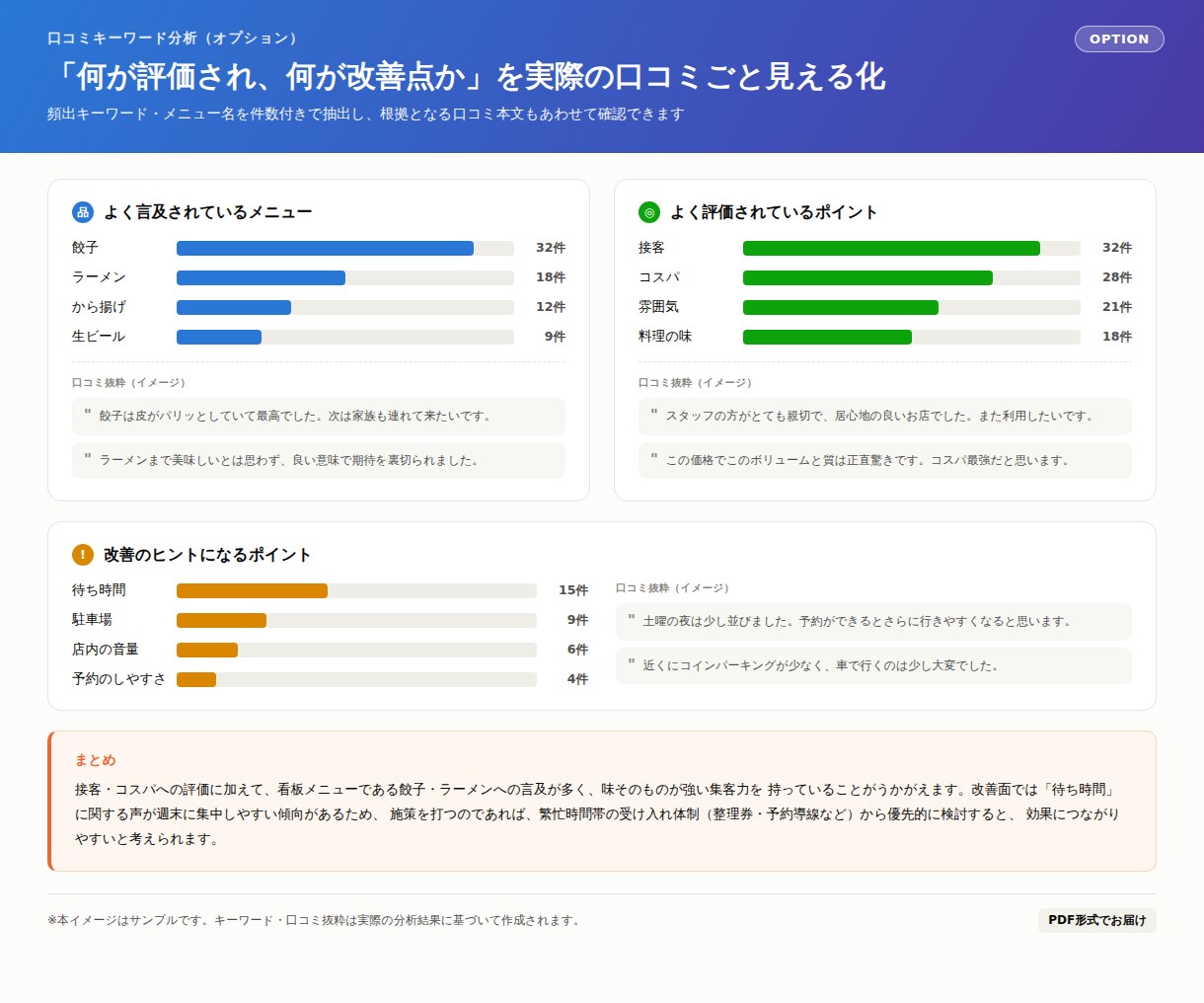Open the review quote about コインパーキングが少なく
1204x1003 pixels.
873,666
